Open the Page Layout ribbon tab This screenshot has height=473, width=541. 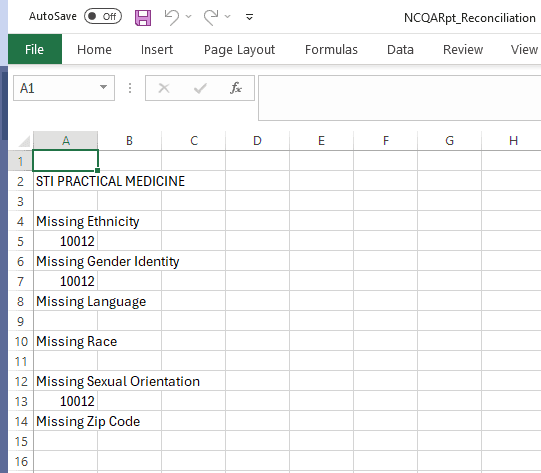(239, 50)
